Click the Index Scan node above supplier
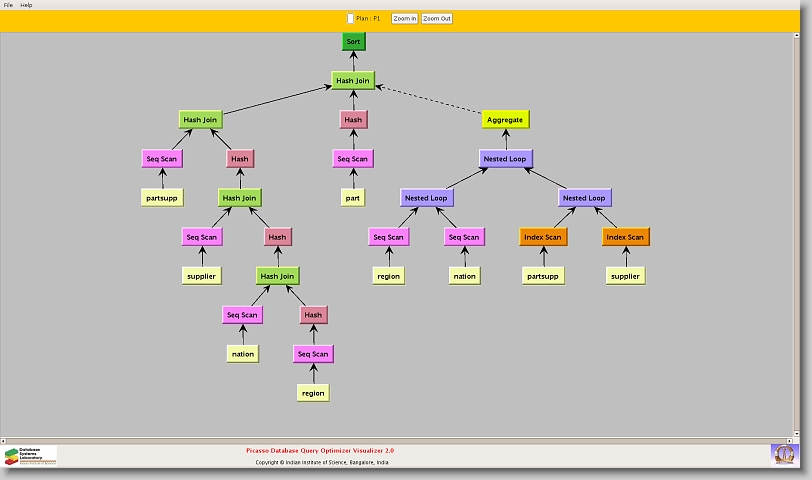812x480 pixels. point(626,237)
